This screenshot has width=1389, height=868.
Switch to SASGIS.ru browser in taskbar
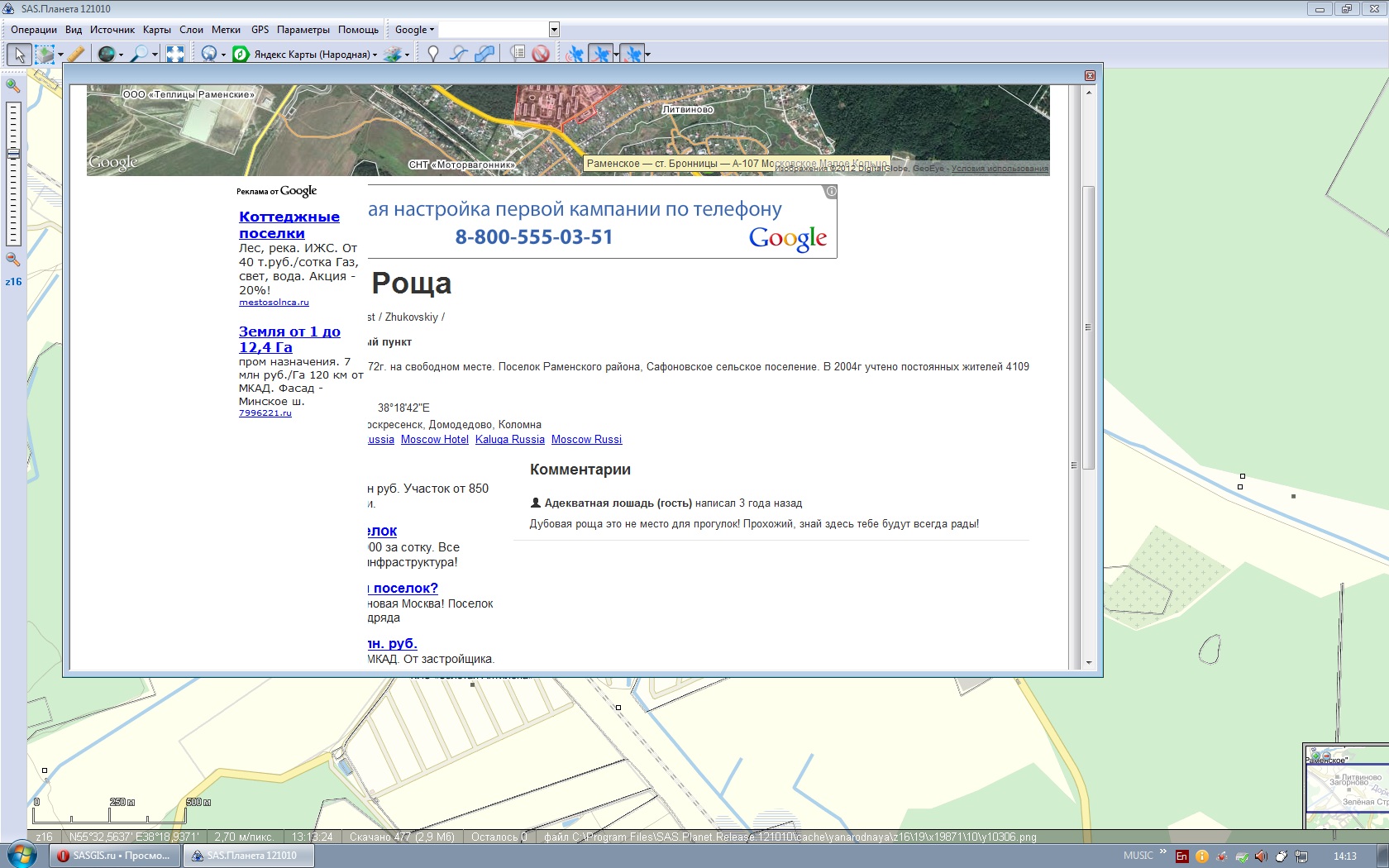(x=114, y=856)
